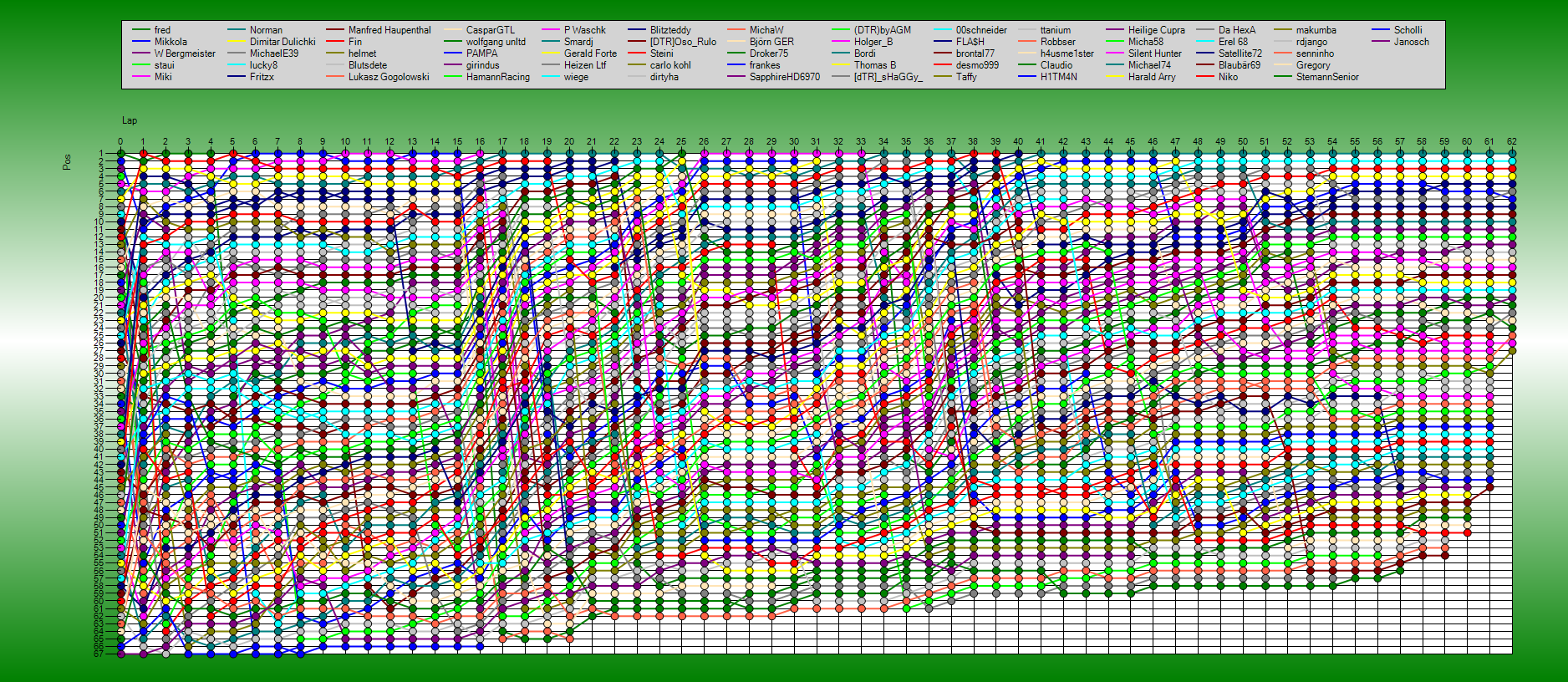Click '[dTR]_sHaGGy_' driver name
This screenshot has height=682, width=1568.
tap(888, 77)
